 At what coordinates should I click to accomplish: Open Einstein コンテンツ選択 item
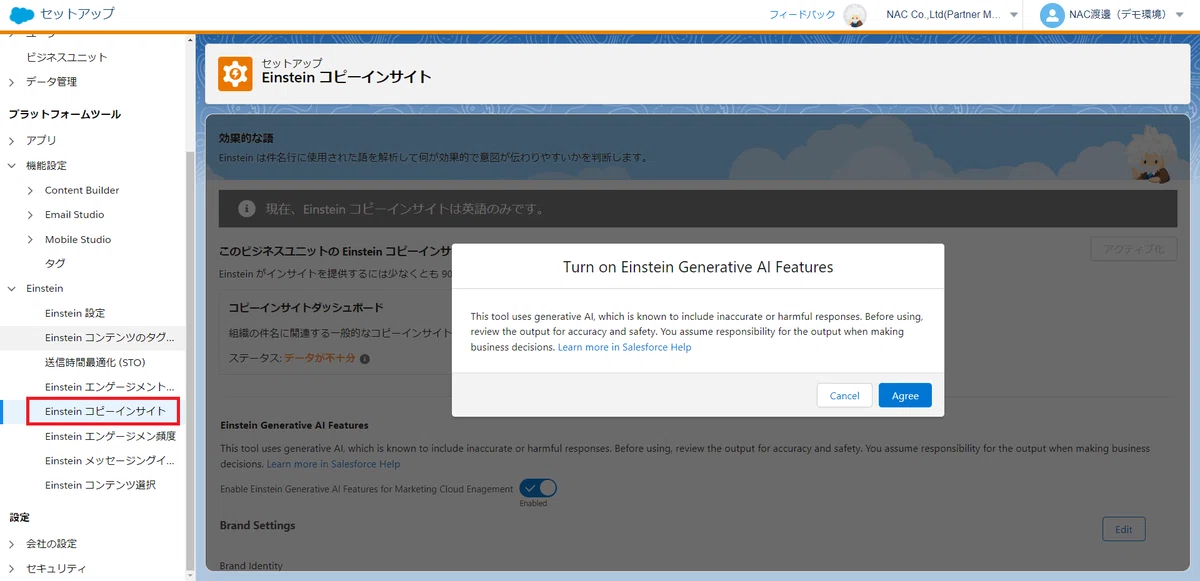click(100, 485)
